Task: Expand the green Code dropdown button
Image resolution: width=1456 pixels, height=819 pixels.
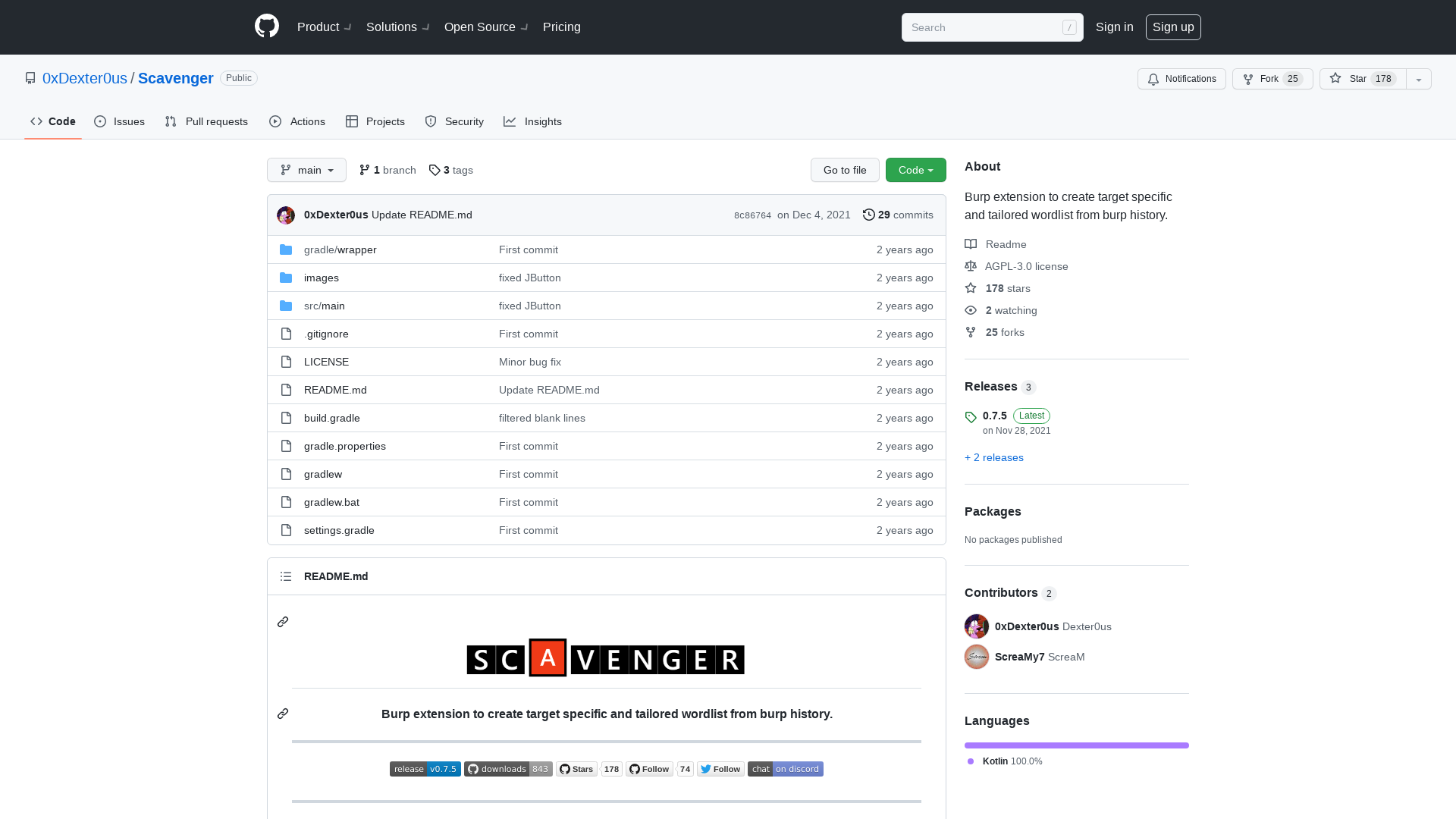Action: 916,170
